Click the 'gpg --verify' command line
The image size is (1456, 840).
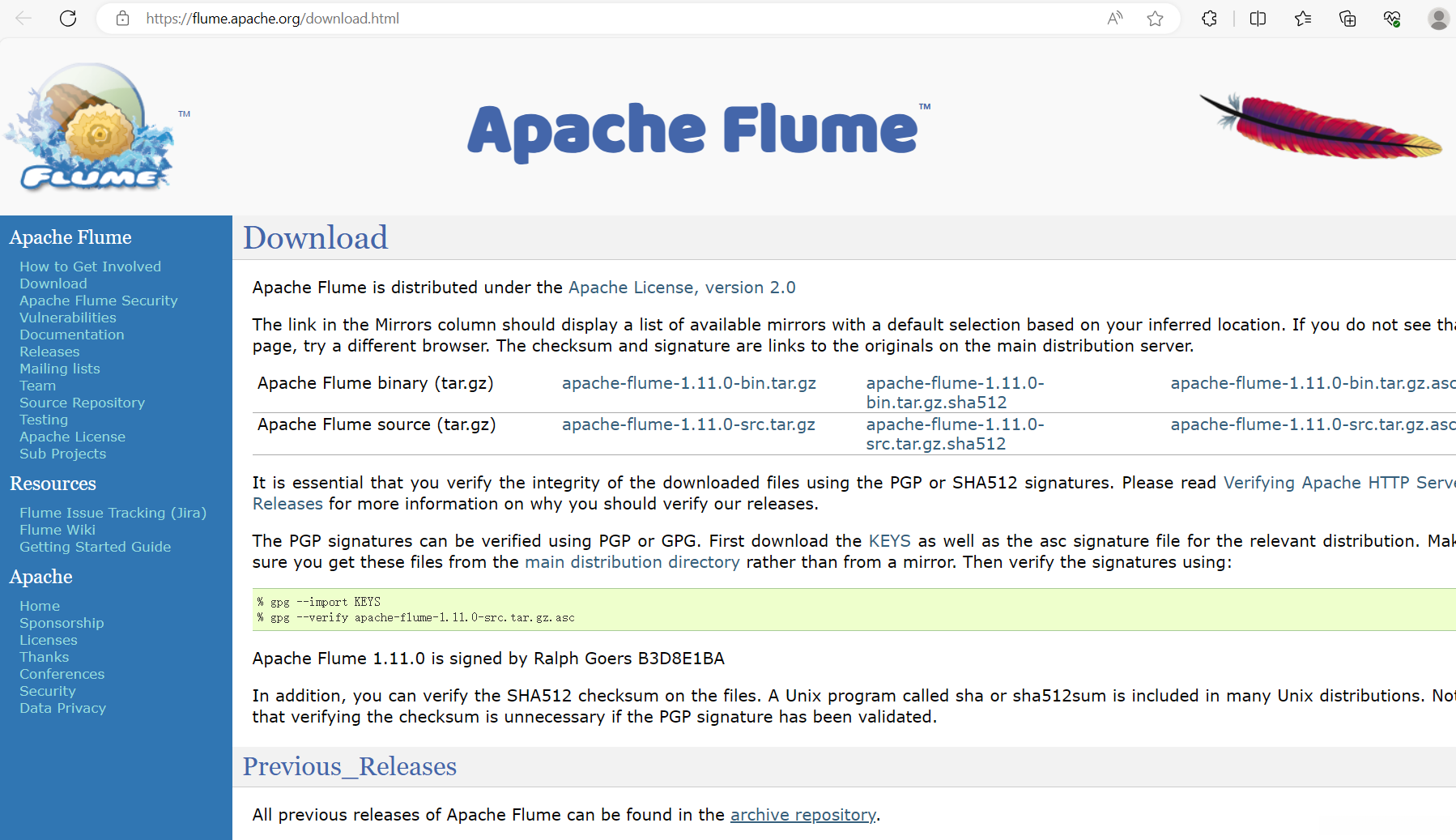click(x=416, y=617)
